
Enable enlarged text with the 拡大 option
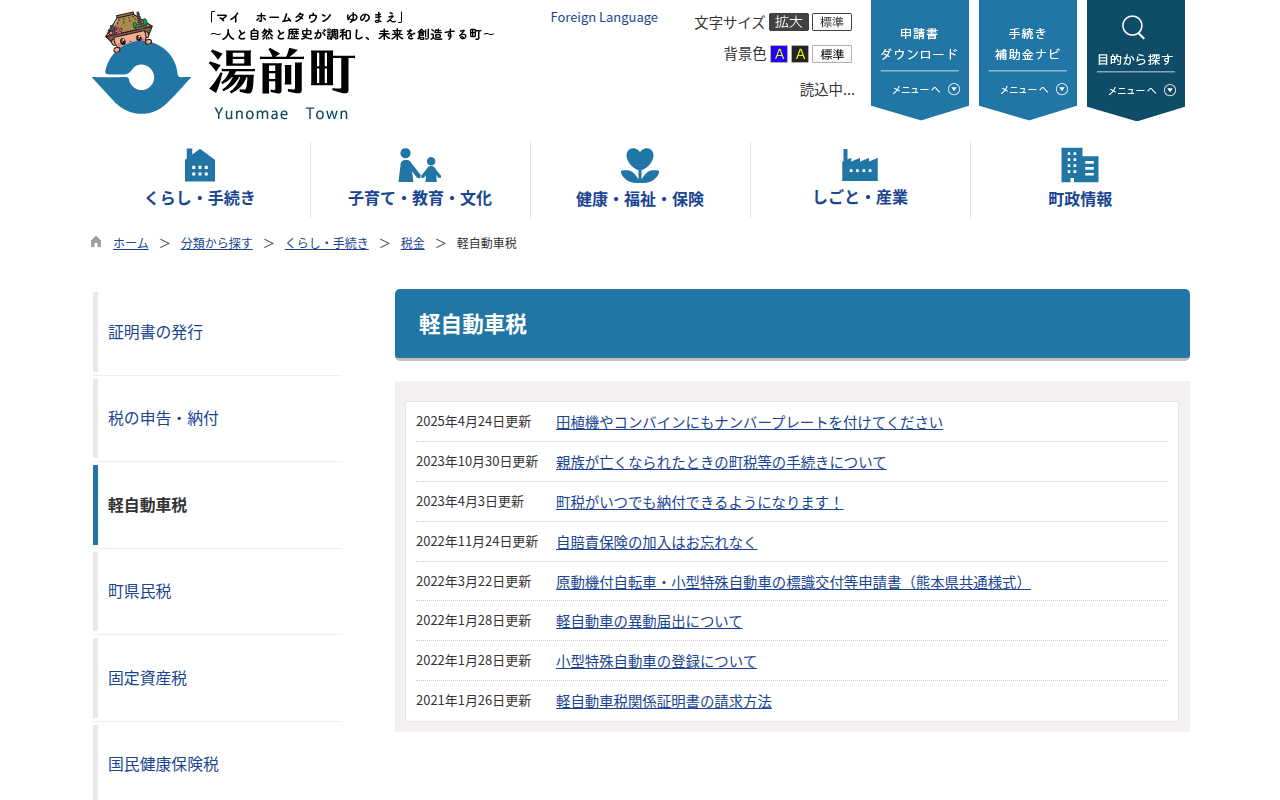(787, 22)
